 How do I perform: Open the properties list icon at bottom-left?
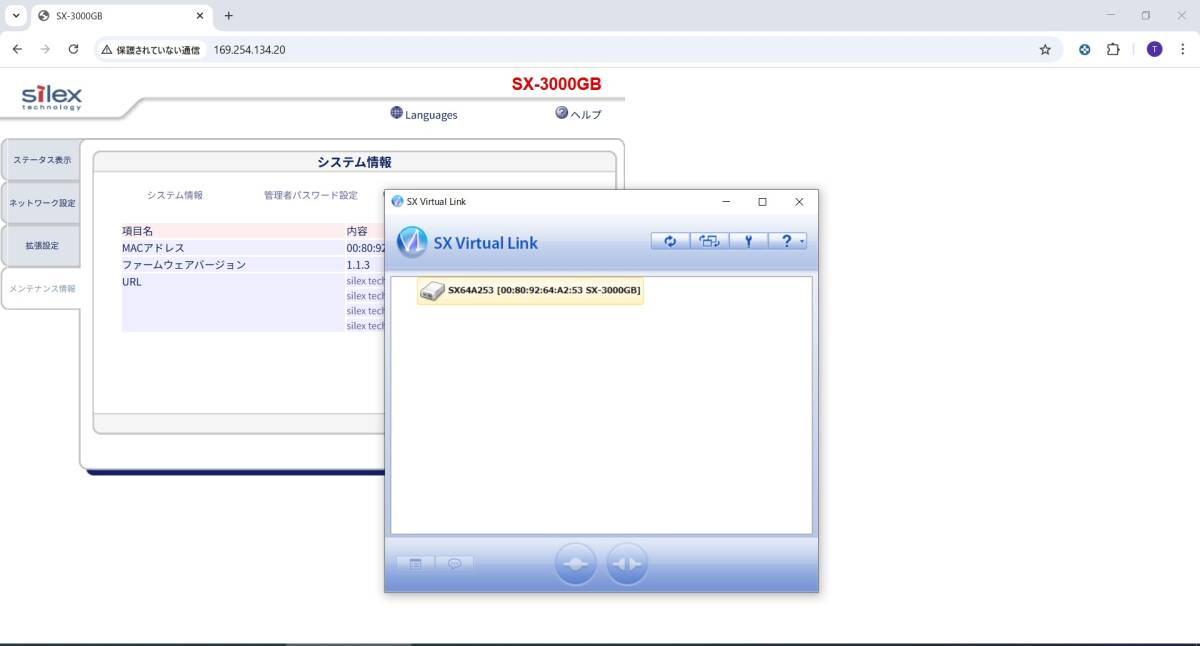click(415, 564)
